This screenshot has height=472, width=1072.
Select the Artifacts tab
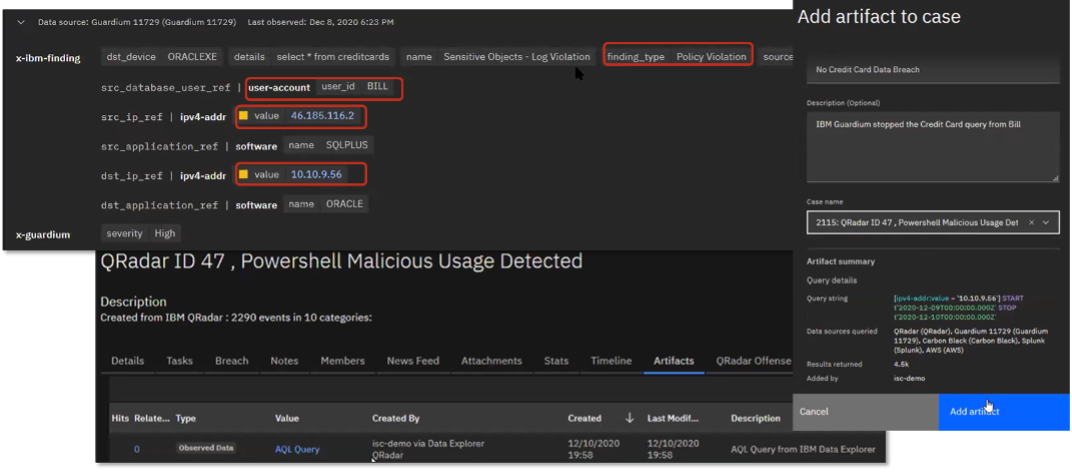point(674,361)
